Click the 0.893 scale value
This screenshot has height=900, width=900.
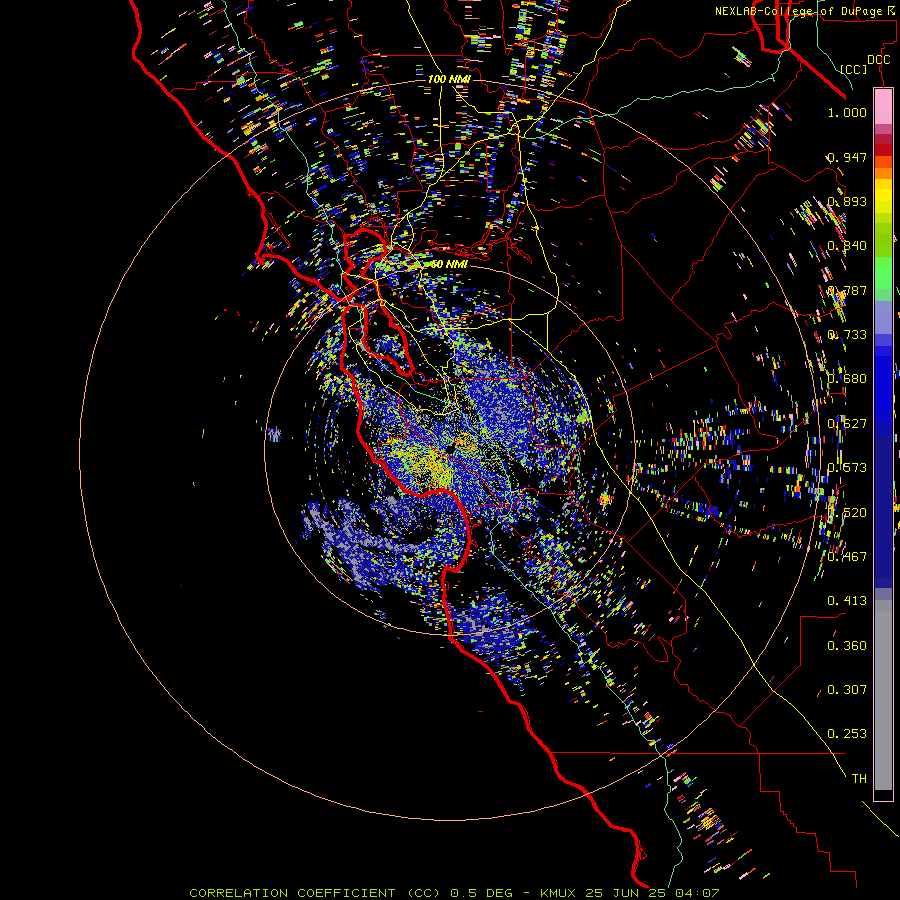pyautogui.click(x=847, y=201)
